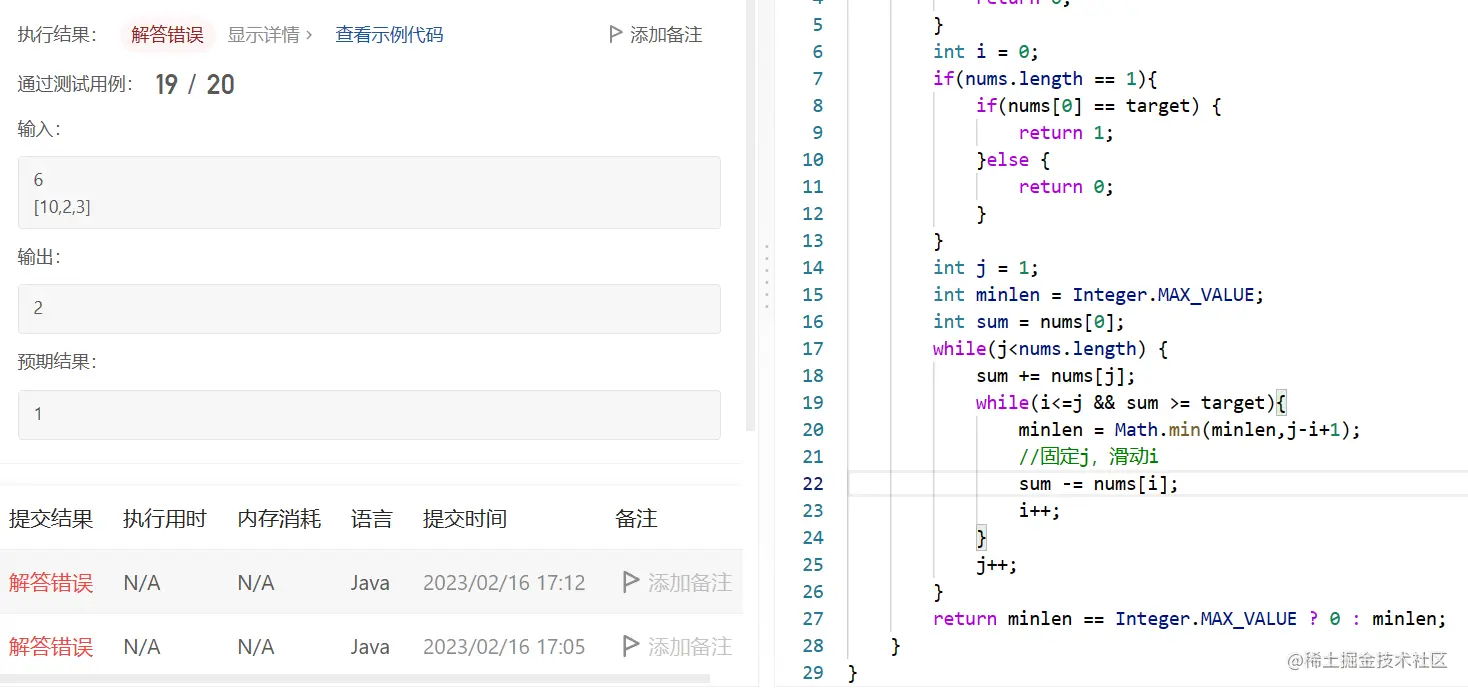Viewport: 1468px width, 691px height.
Task: Click the return line with minlen ternary
Action: click(1190, 618)
